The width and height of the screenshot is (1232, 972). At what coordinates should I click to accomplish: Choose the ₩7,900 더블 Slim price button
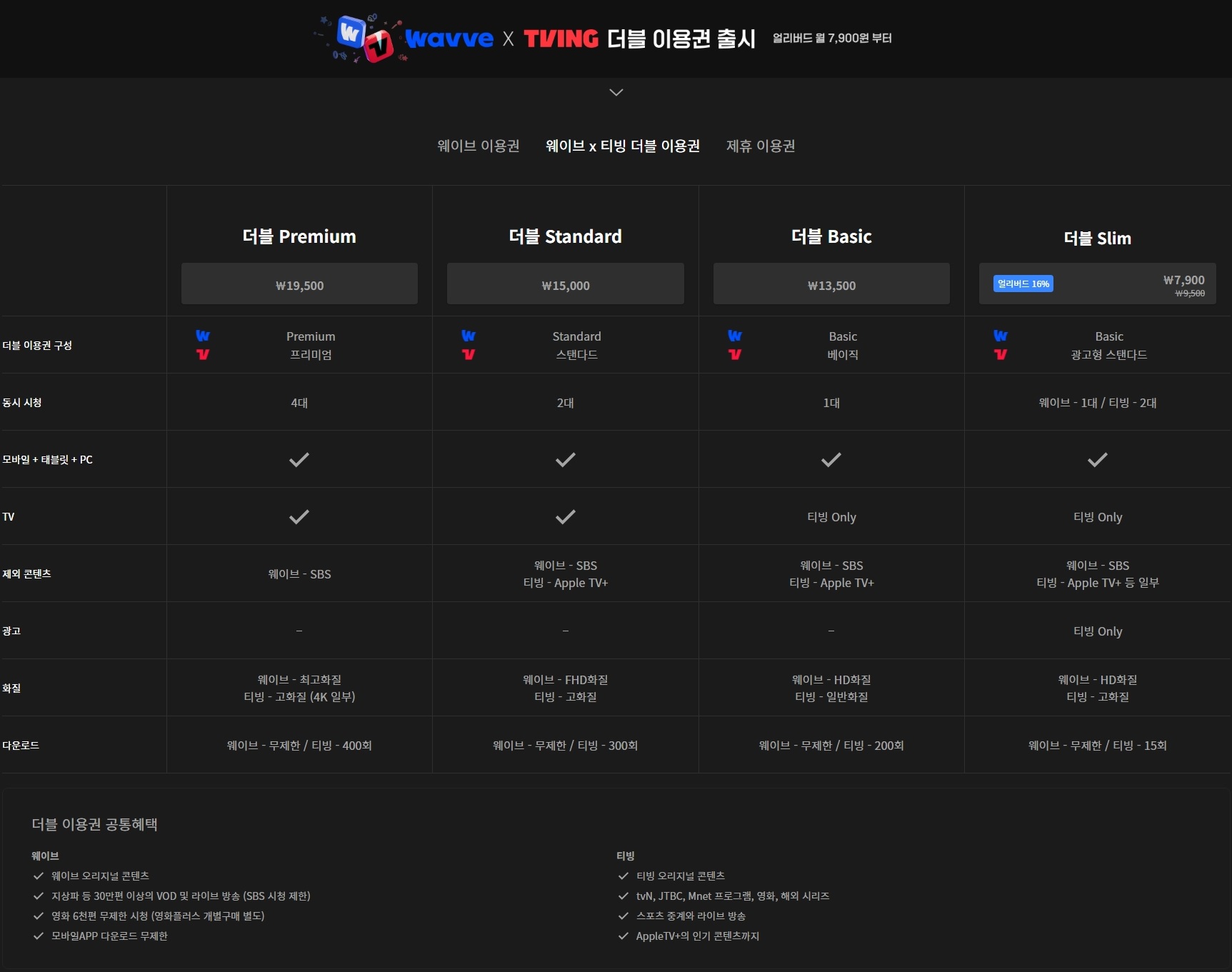click(1098, 284)
